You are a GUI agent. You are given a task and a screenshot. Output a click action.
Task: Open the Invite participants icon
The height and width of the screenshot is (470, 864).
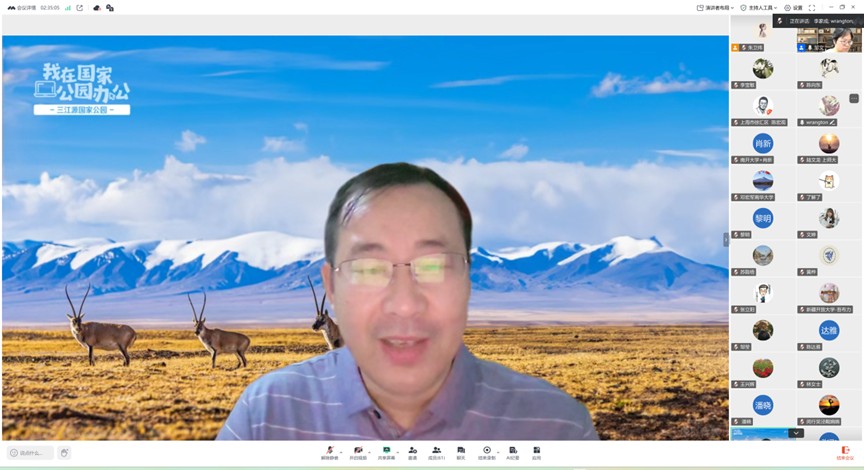[x=411, y=452]
